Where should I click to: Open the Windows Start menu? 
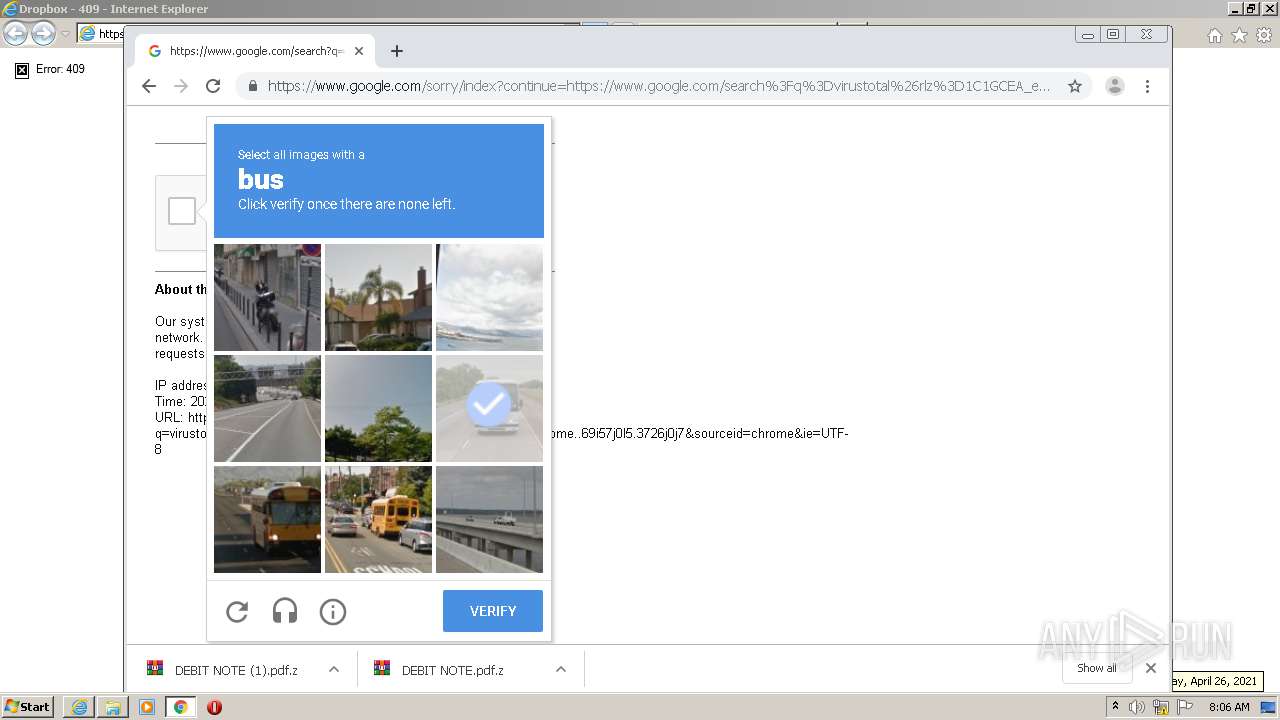[28, 707]
